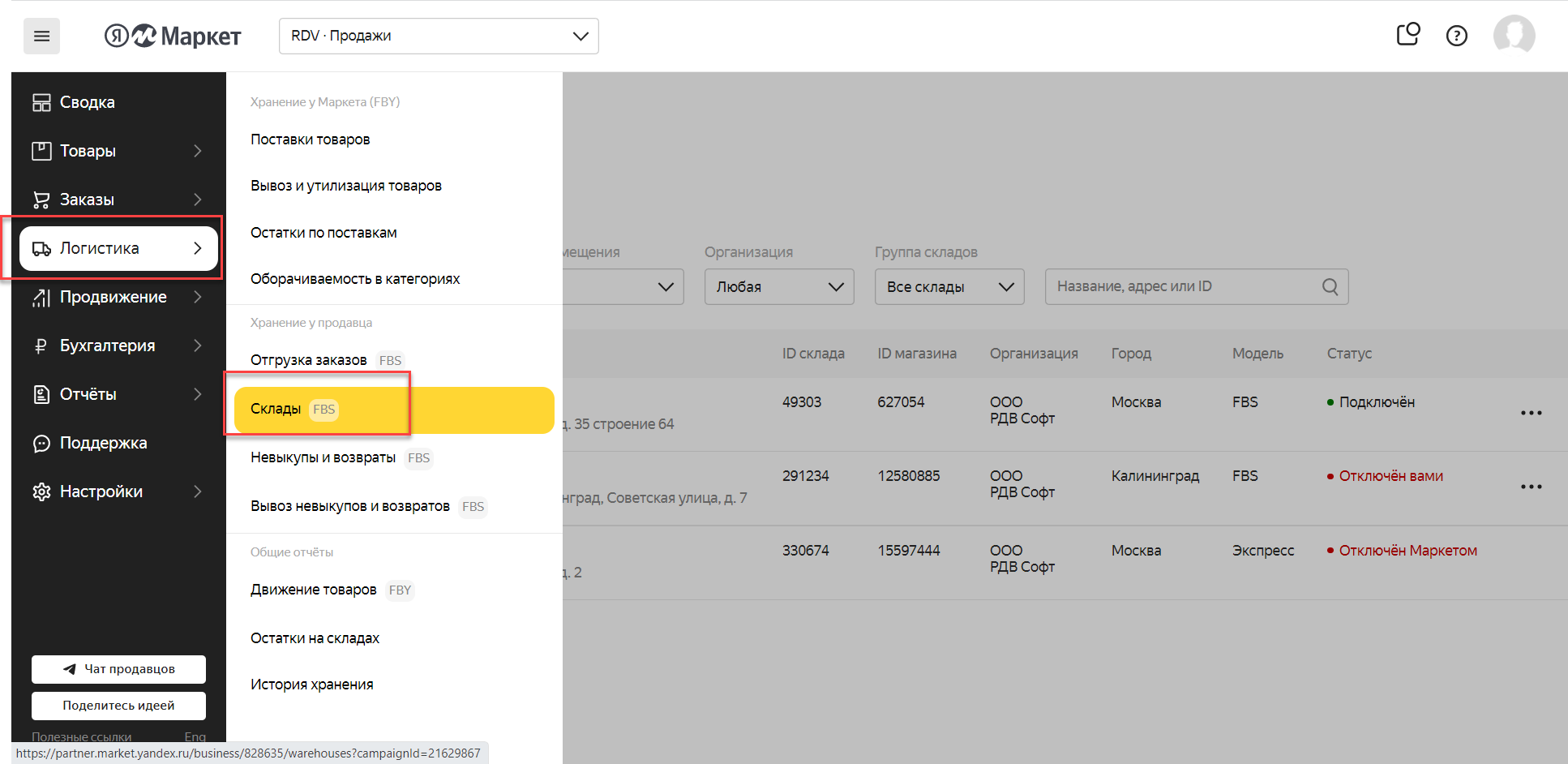The width and height of the screenshot is (1568, 764).
Task: Open three-dot menu for warehouse 49303
Action: point(1531,413)
